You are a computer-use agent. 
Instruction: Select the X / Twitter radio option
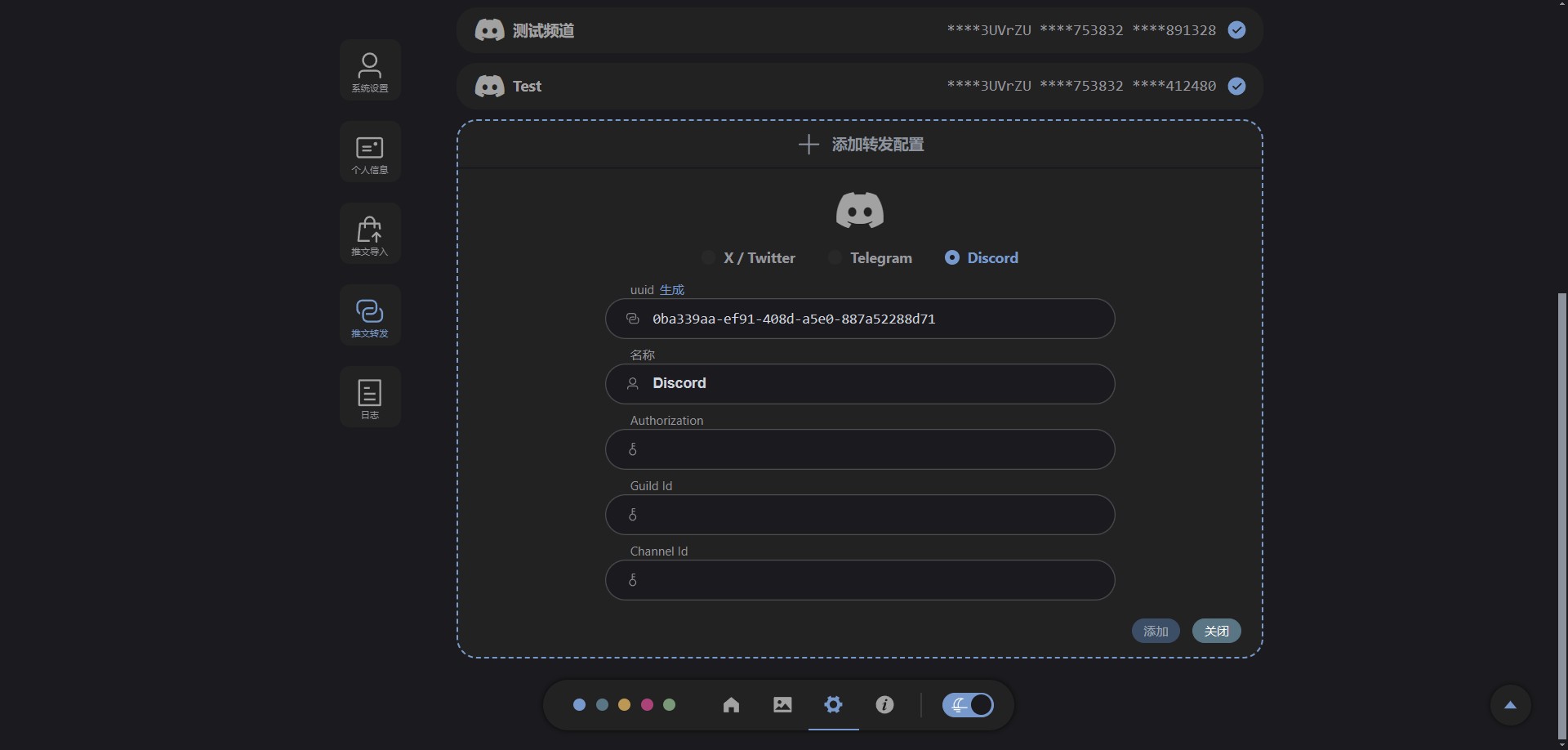709,258
